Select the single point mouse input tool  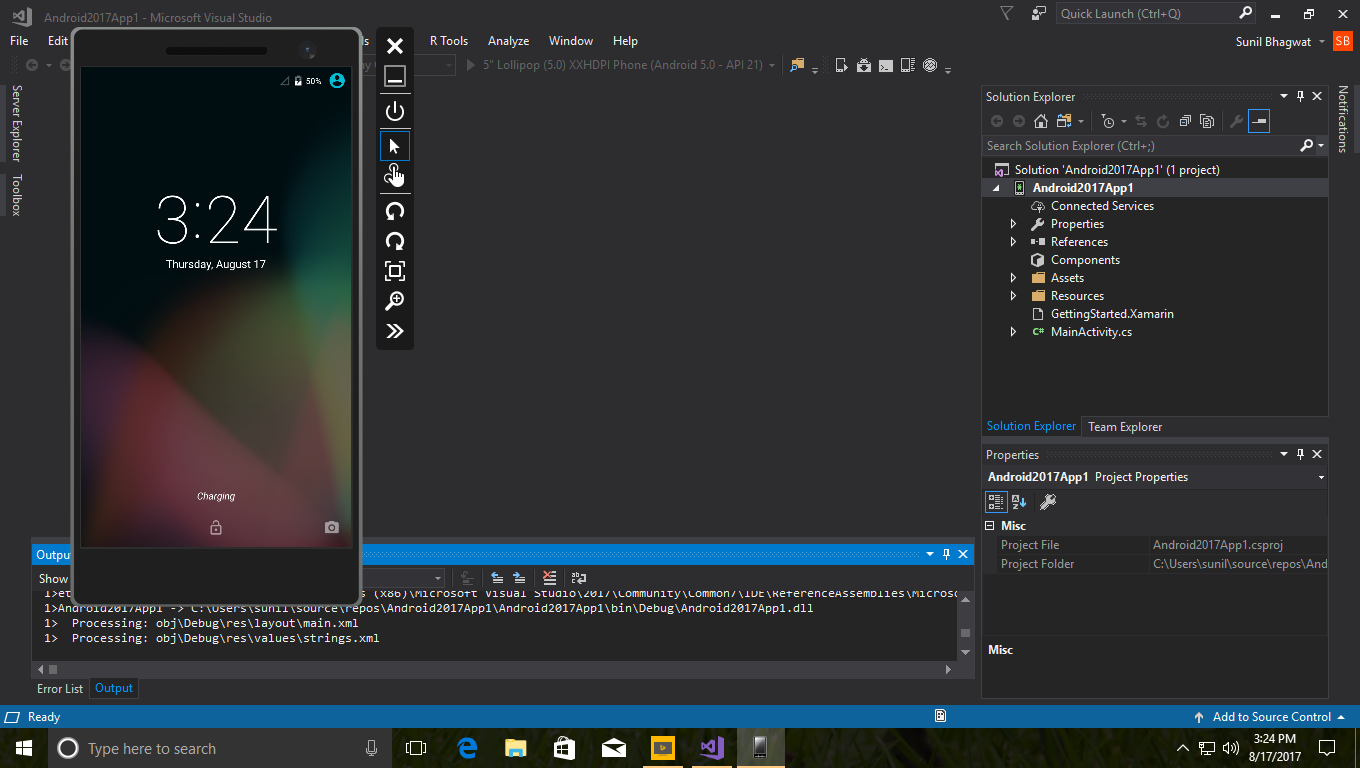395,146
